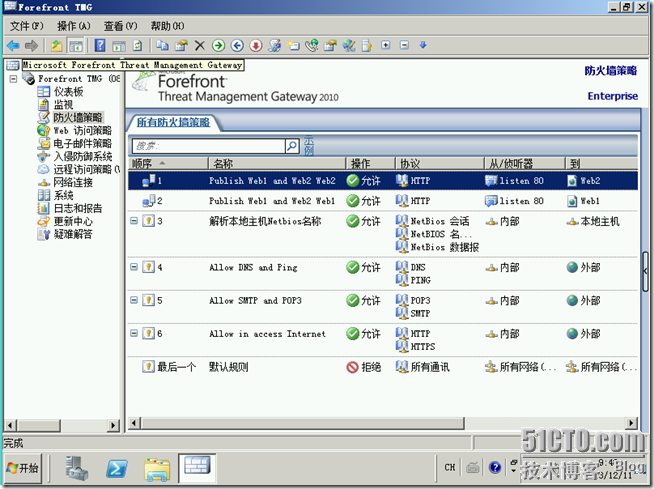This screenshot has height=489, width=654.
Task: Click the tree pane horizontal scrollbar thumb
Action: (x=39, y=426)
